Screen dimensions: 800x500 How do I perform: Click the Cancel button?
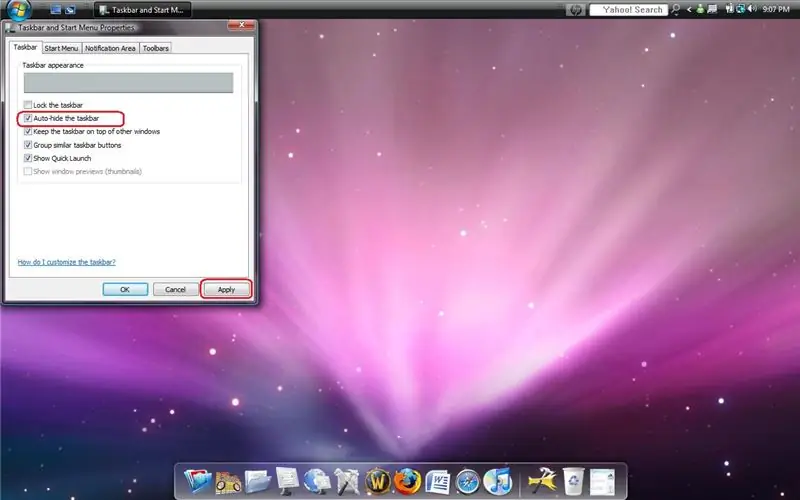(176, 289)
